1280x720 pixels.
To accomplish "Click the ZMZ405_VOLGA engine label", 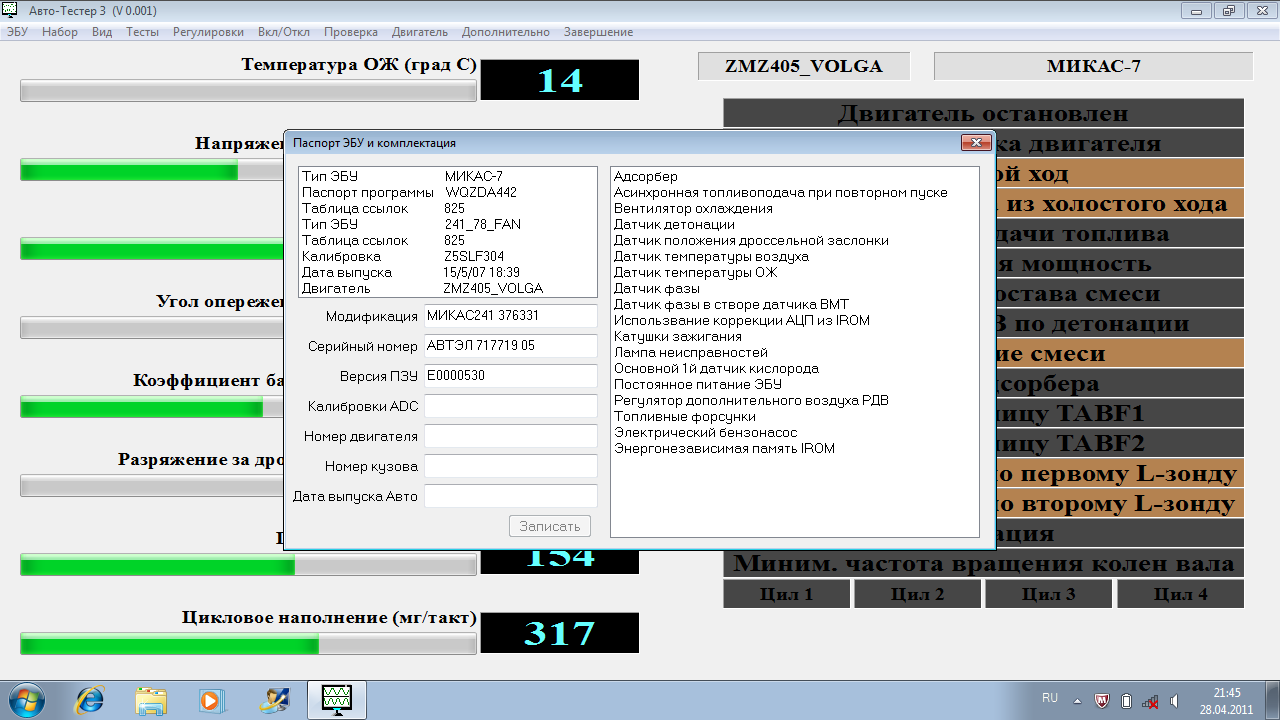I will [804, 66].
